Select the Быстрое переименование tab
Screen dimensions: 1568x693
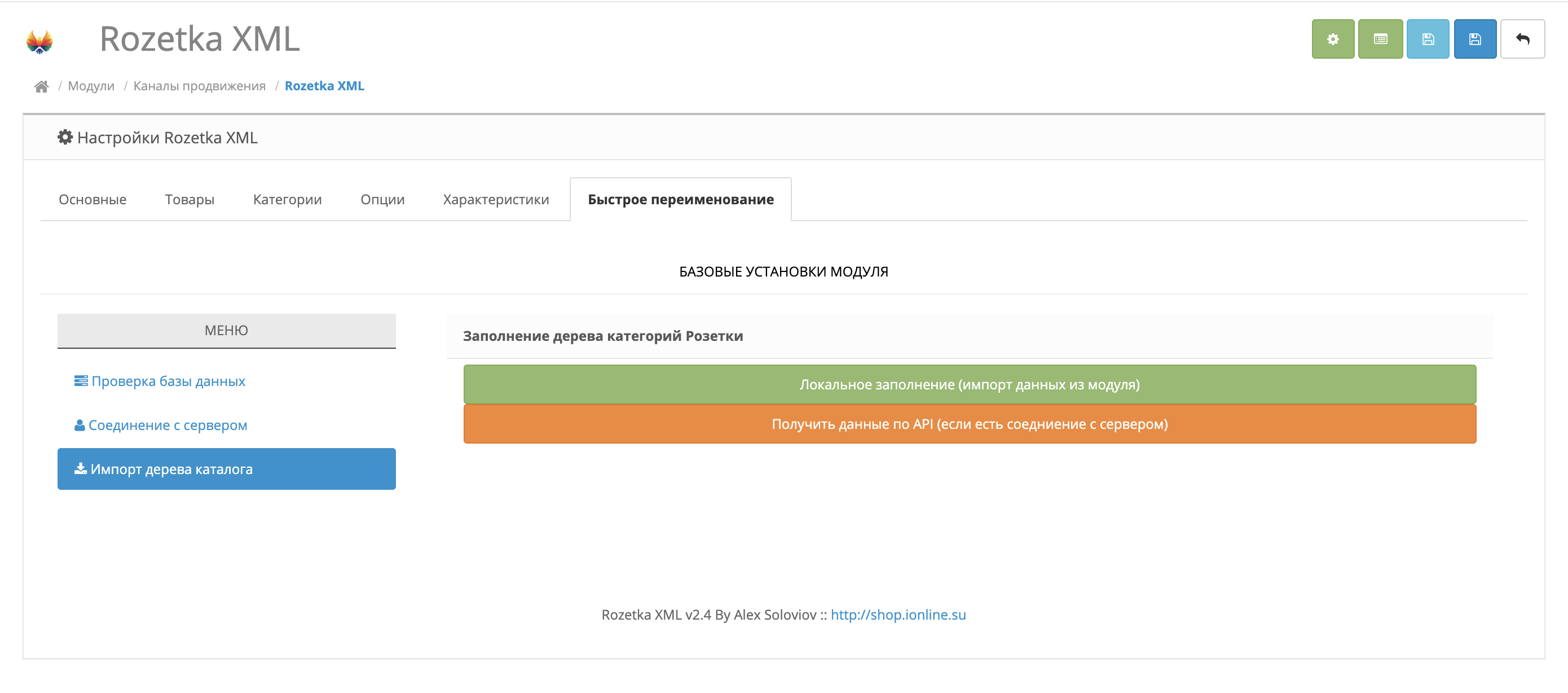pos(681,199)
